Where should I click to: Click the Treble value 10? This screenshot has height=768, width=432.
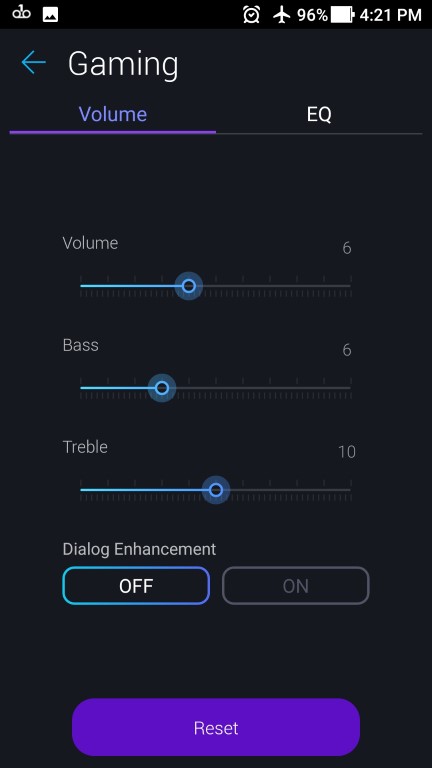[347, 452]
